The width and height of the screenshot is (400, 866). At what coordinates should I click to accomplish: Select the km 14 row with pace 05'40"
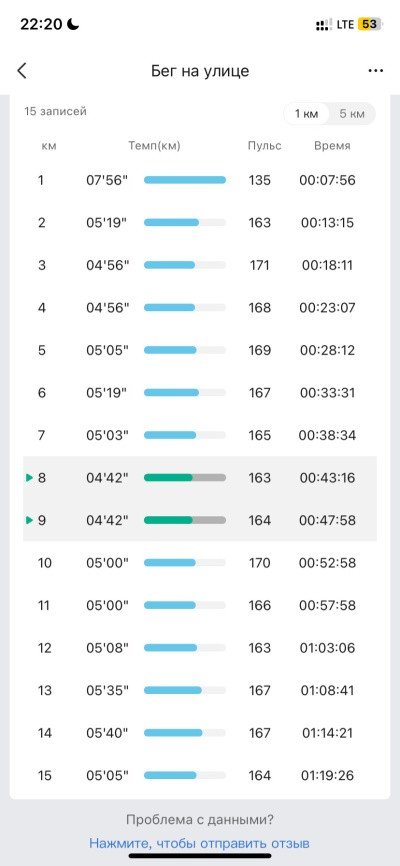click(x=200, y=733)
